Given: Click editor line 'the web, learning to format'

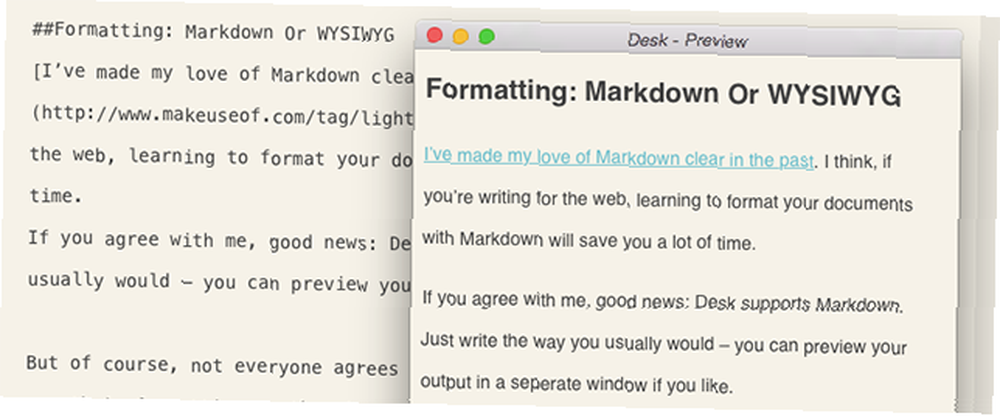Looking at the screenshot, I should pos(221,157).
